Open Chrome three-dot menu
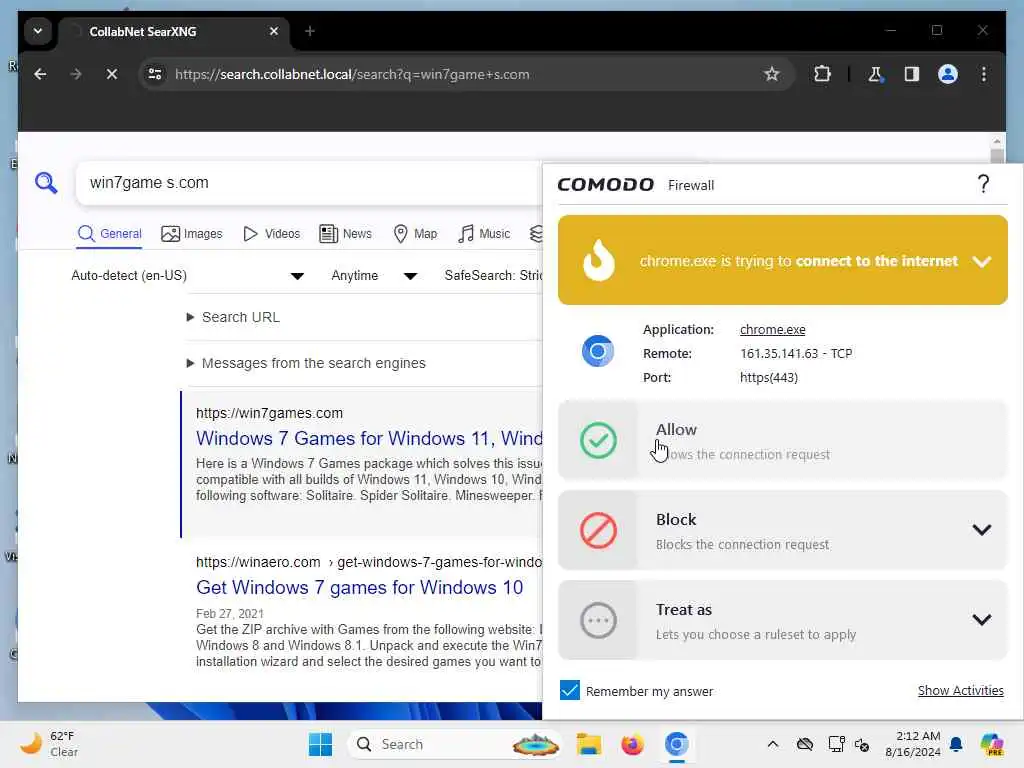The image size is (1024, 768). point(984,74)
